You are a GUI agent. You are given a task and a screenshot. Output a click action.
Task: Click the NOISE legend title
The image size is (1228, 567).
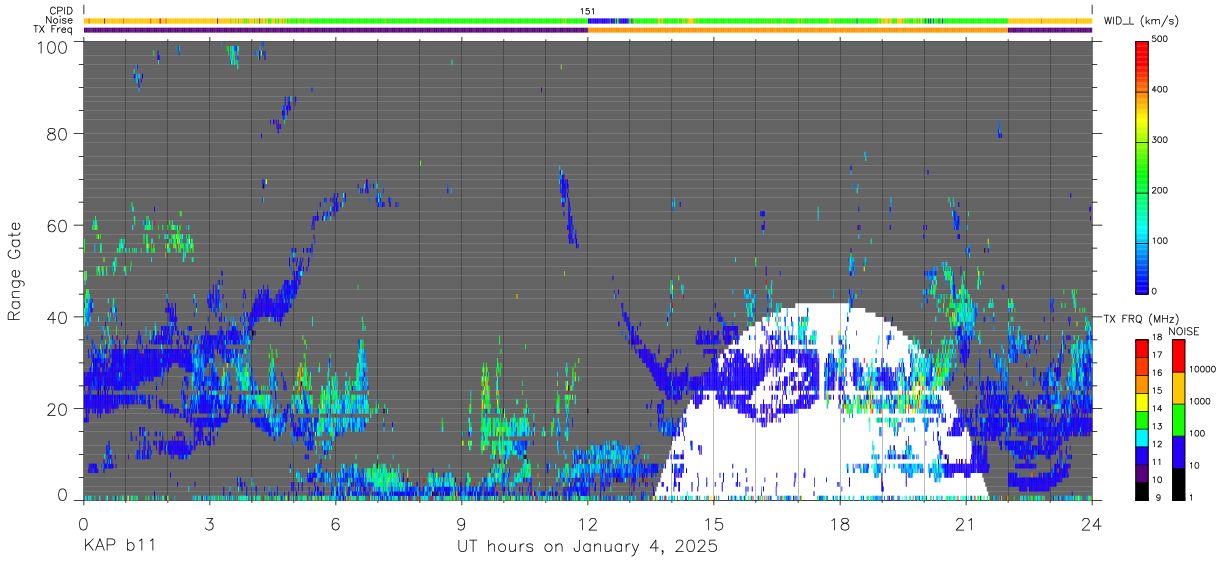coord(1185,331)
